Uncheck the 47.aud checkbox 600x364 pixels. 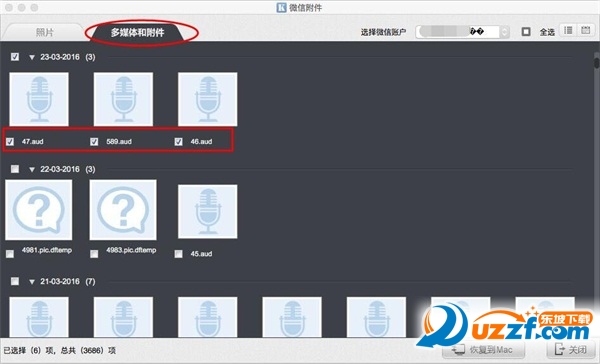10,142
